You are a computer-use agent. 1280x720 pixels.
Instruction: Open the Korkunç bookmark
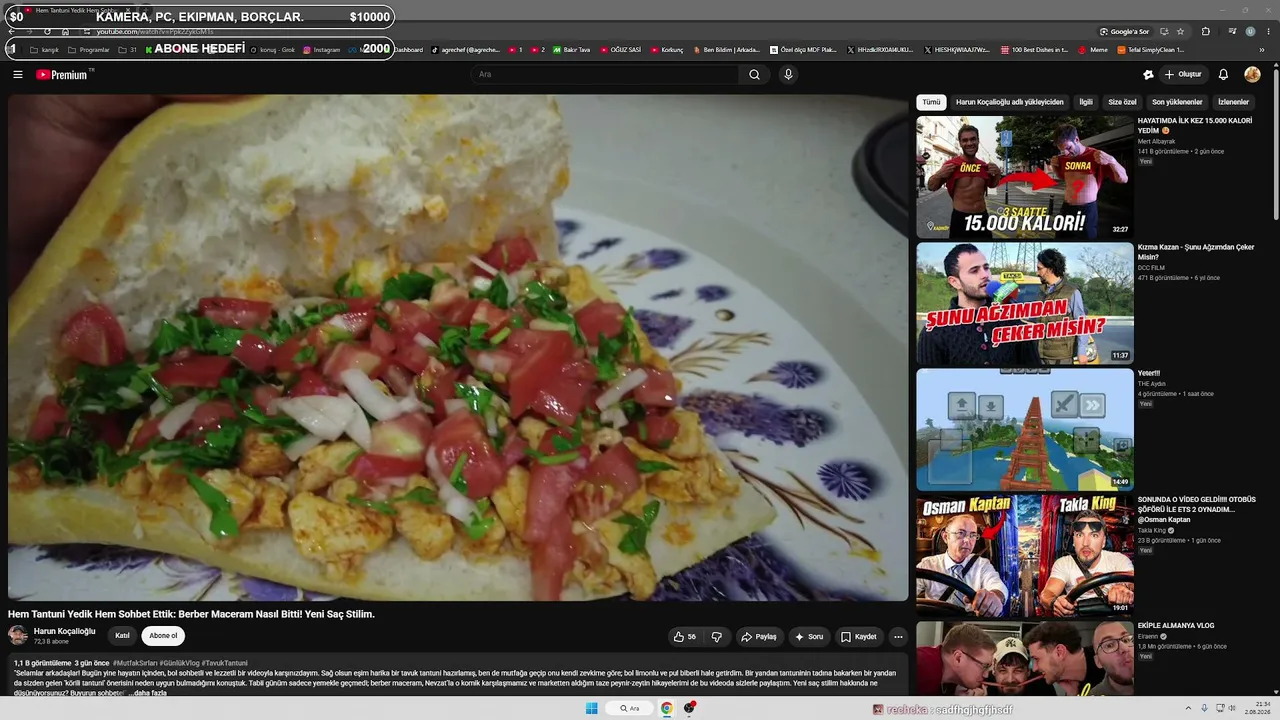667,49
